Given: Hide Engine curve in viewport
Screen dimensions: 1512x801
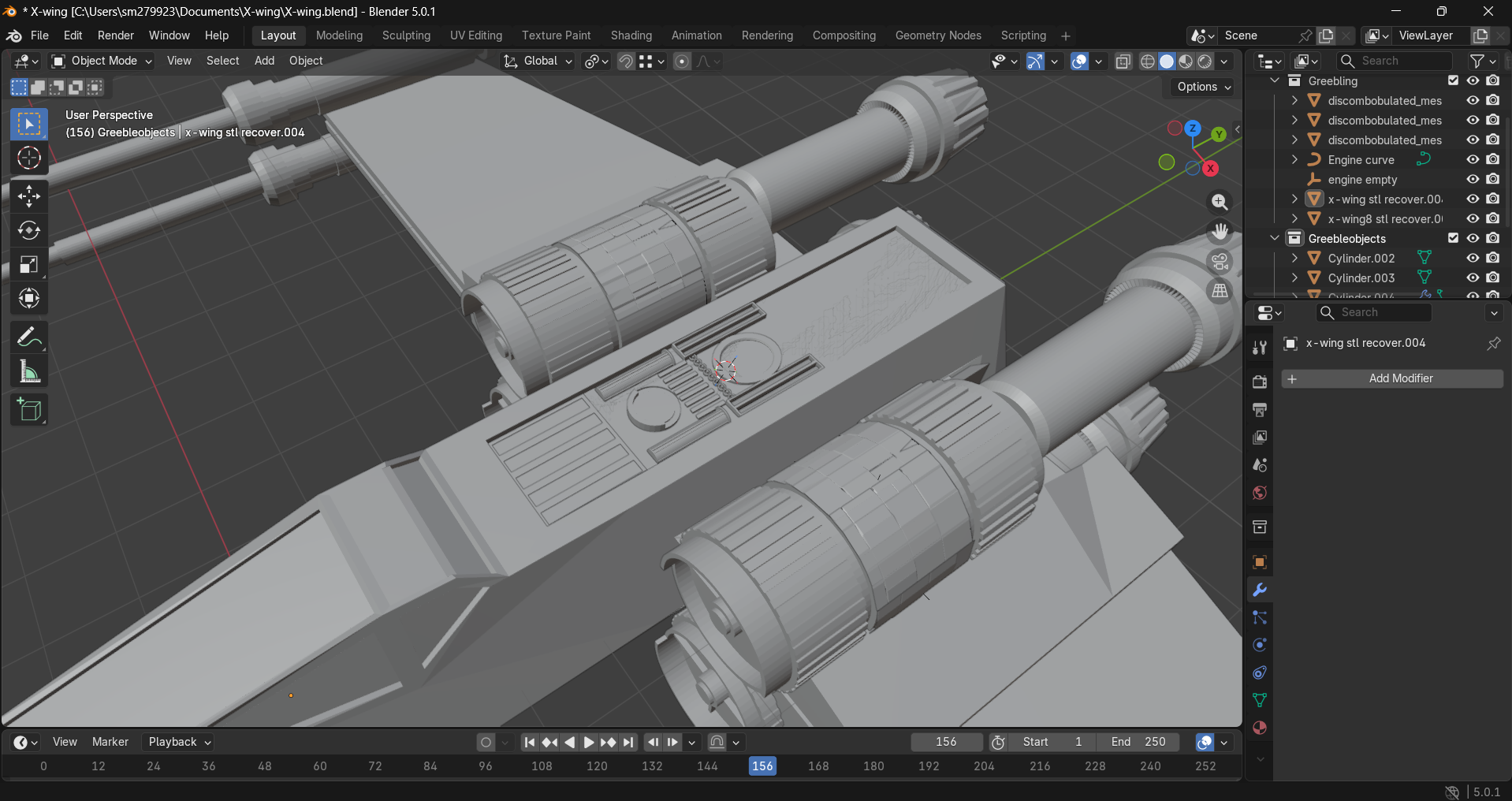Looking at the screenshot, I should [x=1473, y=159].
